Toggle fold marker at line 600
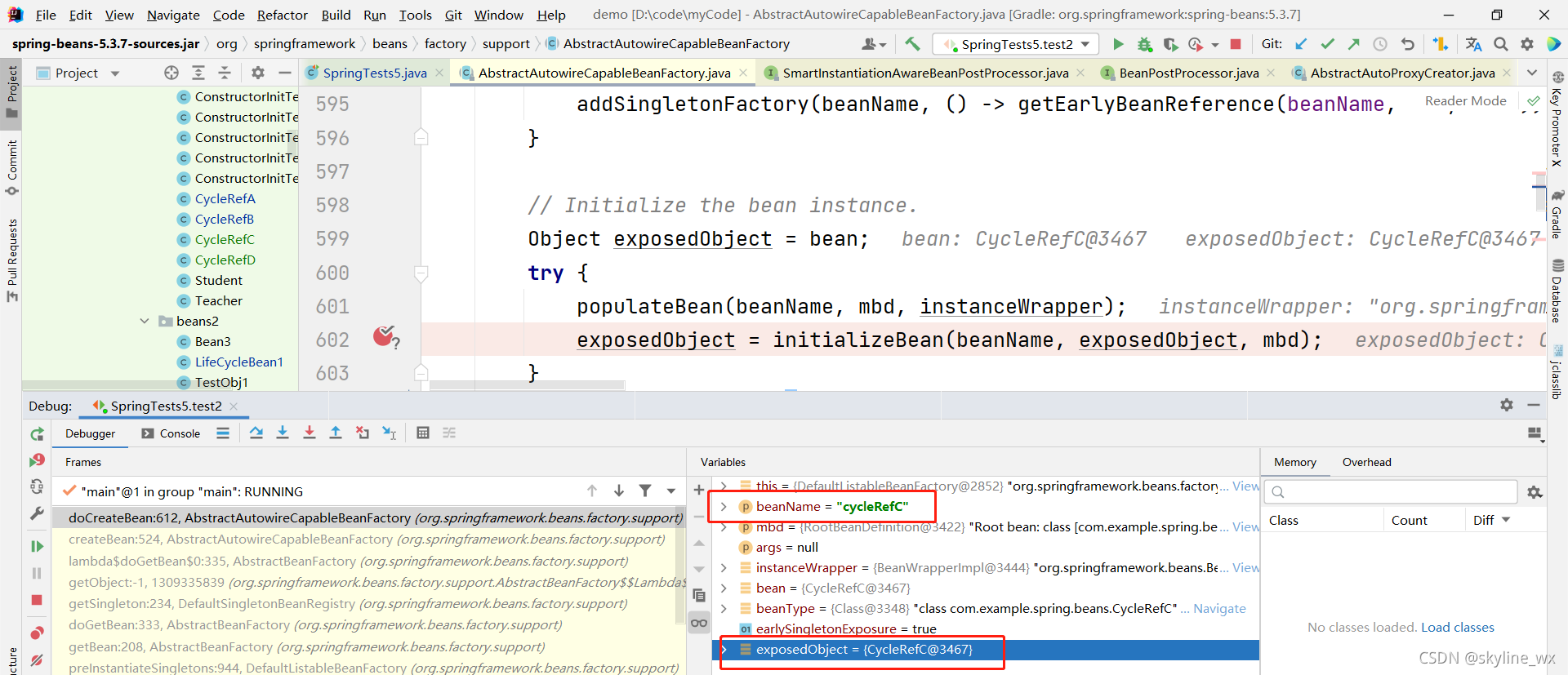1568x675 pixels. (421, 273)
